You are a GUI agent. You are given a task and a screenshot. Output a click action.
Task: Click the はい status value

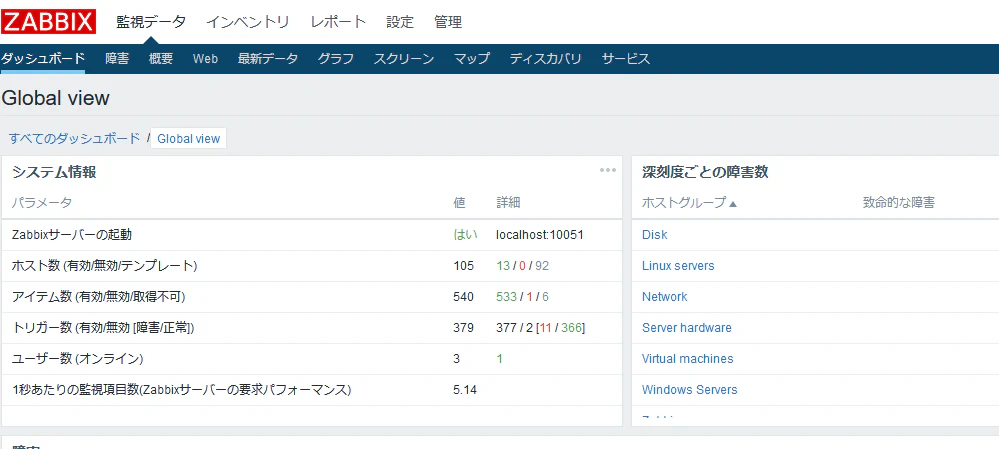[465, 235]
